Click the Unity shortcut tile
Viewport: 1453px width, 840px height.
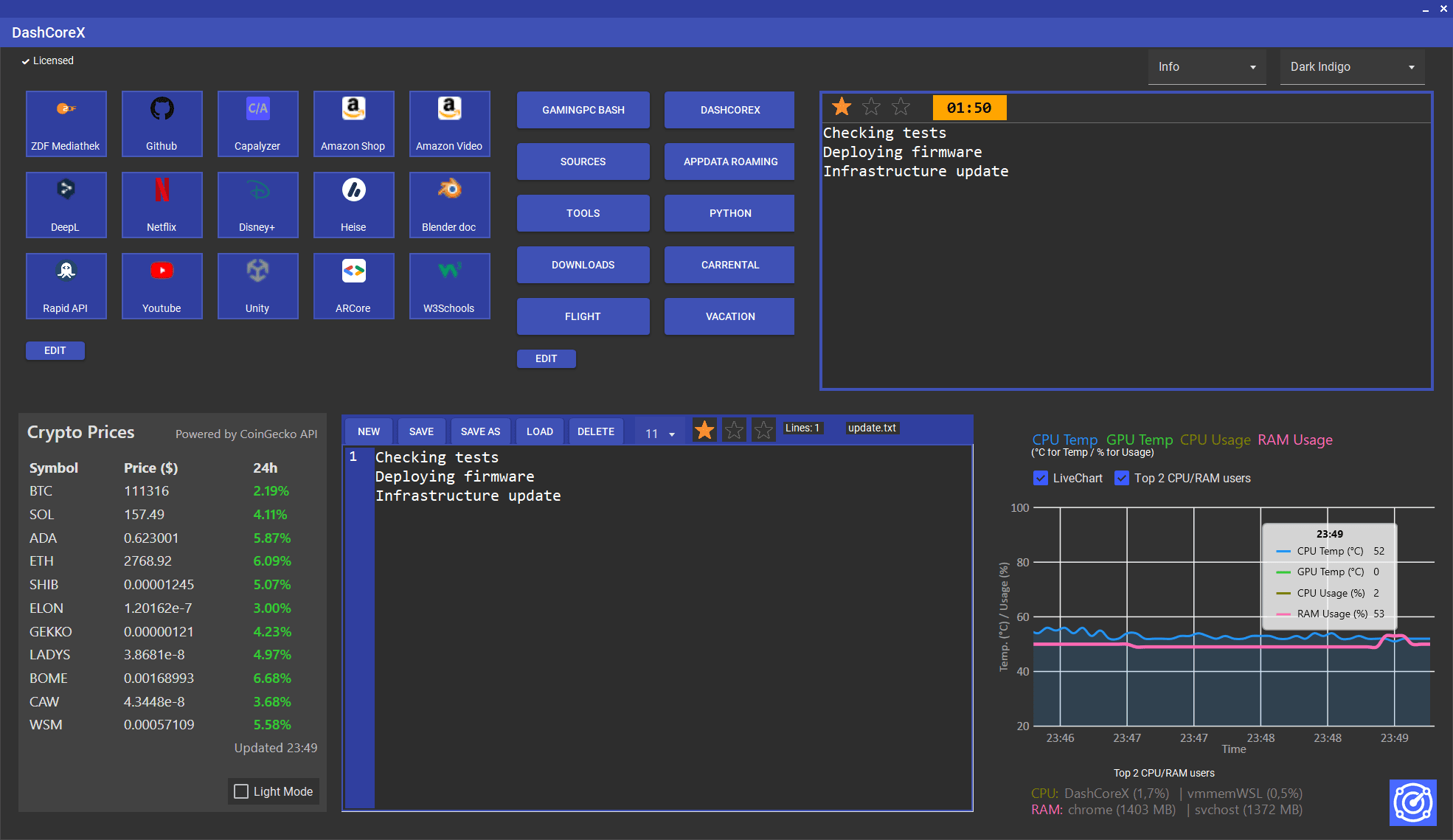tap(257, 286)
